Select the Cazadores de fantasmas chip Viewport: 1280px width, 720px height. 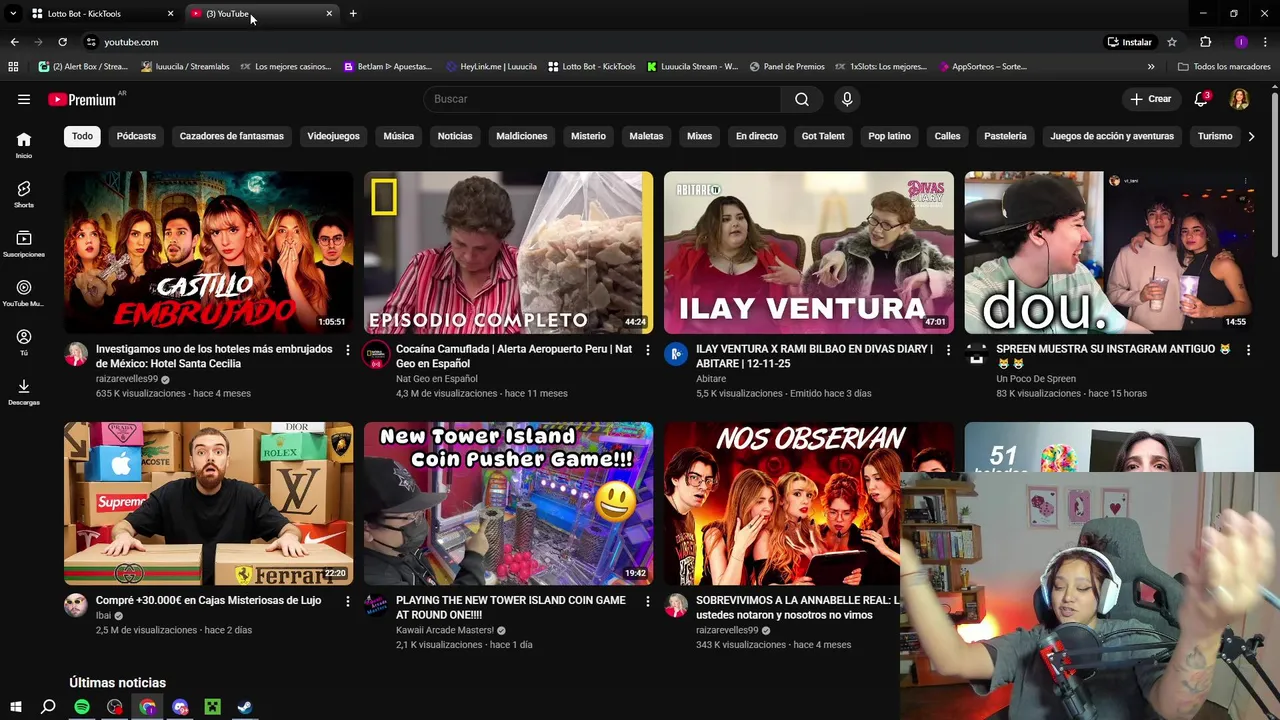pyautogui.click(x=232, y=136)
